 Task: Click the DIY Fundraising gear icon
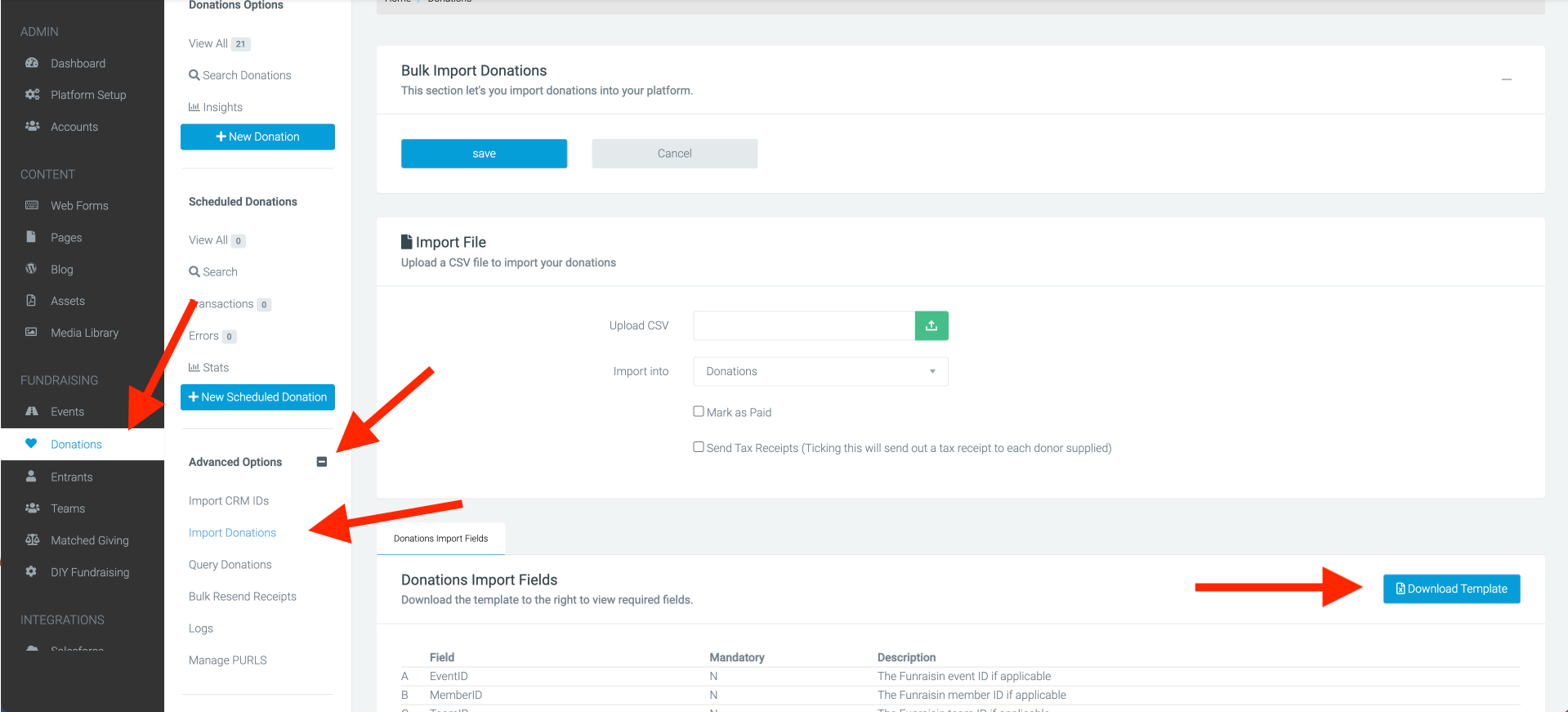(31, 571)
